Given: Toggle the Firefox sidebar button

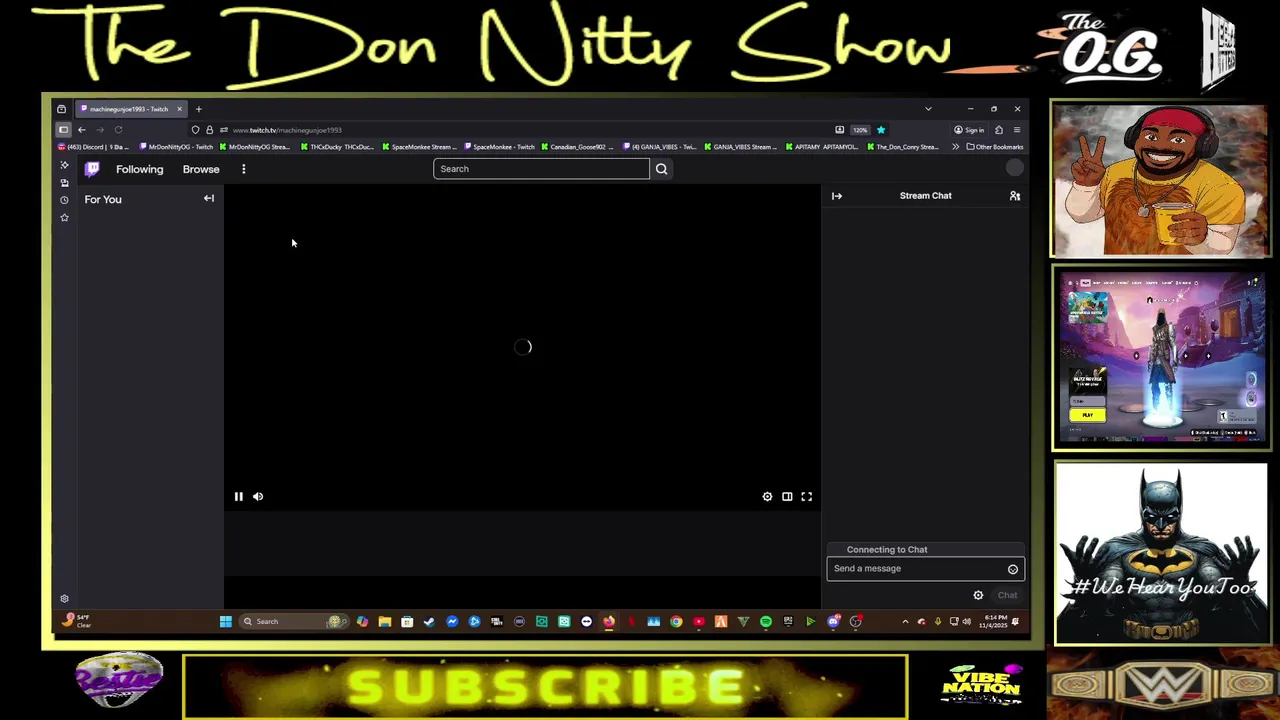Looking at the screenshot, I should click(63, 130).
